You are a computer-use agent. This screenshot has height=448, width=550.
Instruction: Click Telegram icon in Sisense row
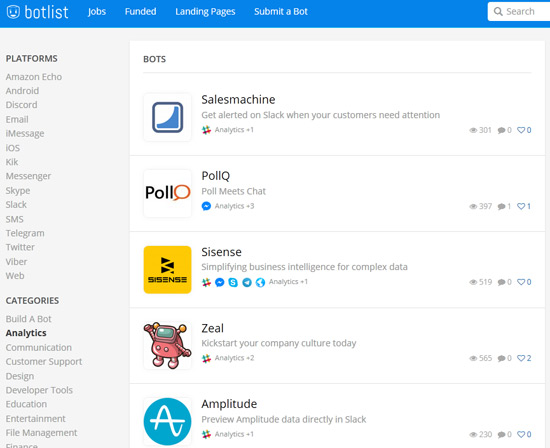pos(247,282)
